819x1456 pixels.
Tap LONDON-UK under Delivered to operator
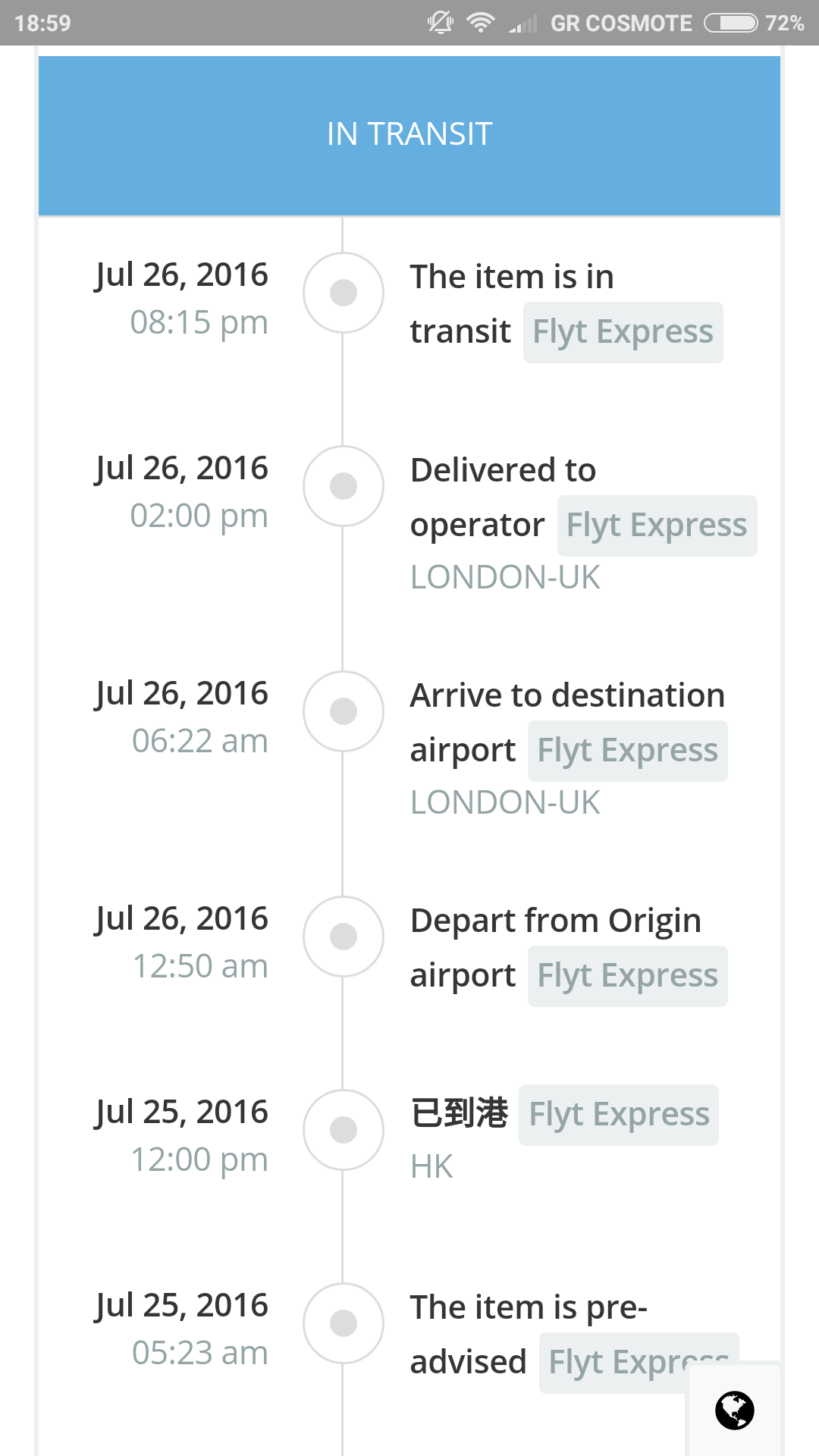[x=505, y=578]
